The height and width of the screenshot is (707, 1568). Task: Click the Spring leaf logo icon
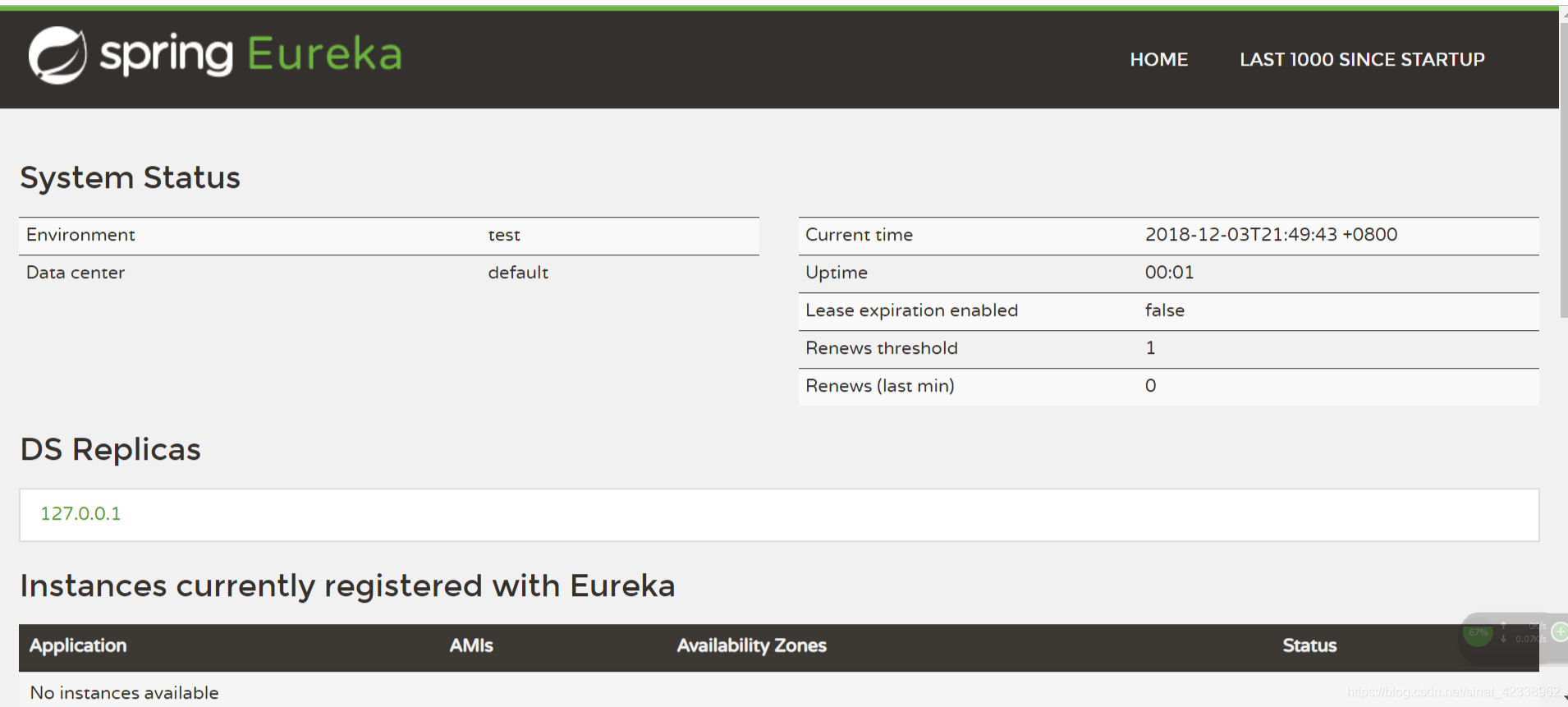57,55
